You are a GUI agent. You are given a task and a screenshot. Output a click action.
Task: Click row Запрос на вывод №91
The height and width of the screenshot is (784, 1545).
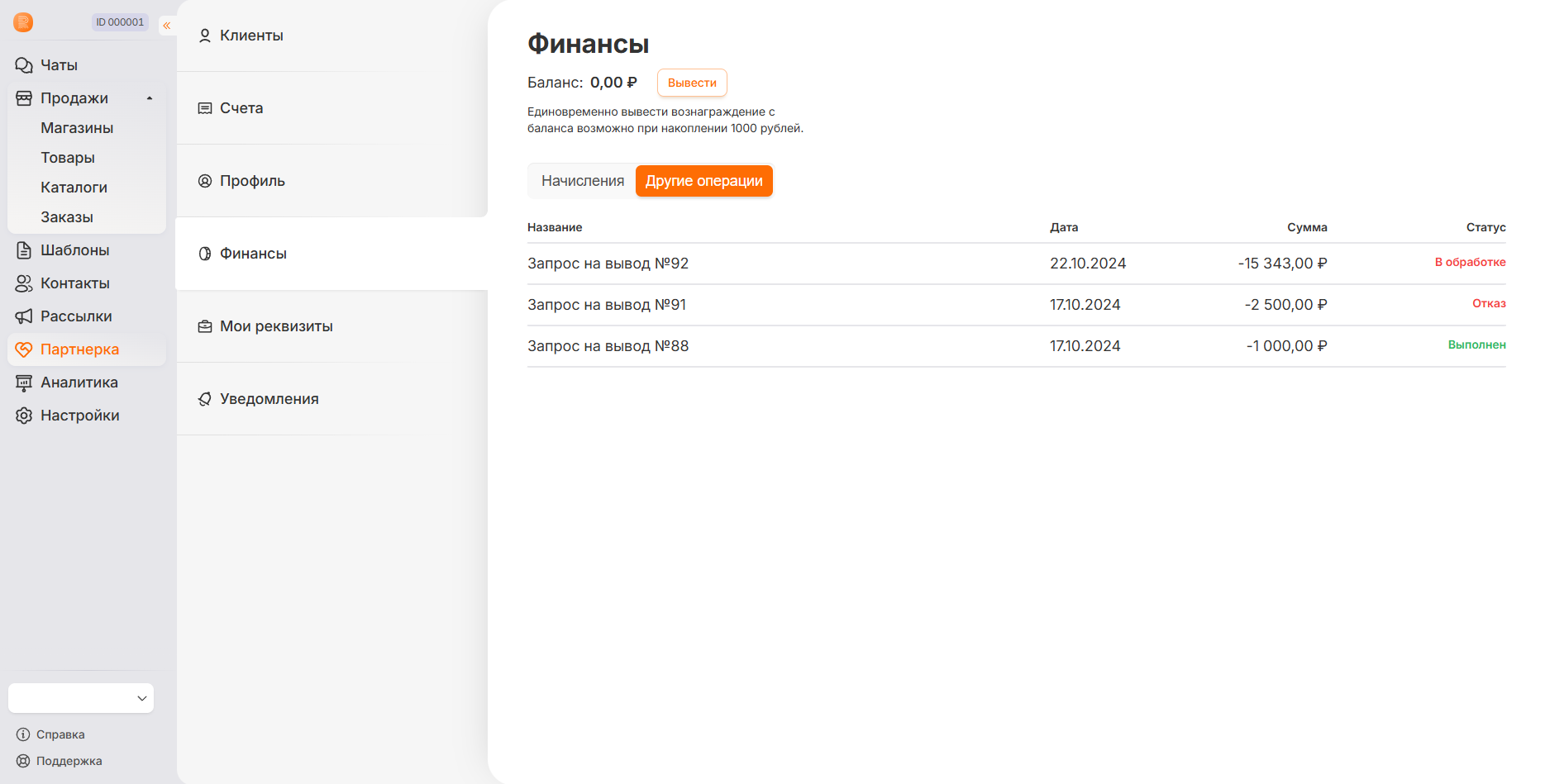click(1017, 305)
